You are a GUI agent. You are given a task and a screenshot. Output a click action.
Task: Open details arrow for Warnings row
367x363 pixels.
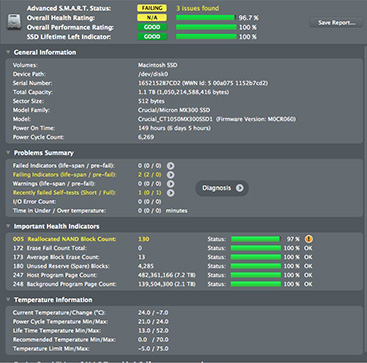coord(170,184)
